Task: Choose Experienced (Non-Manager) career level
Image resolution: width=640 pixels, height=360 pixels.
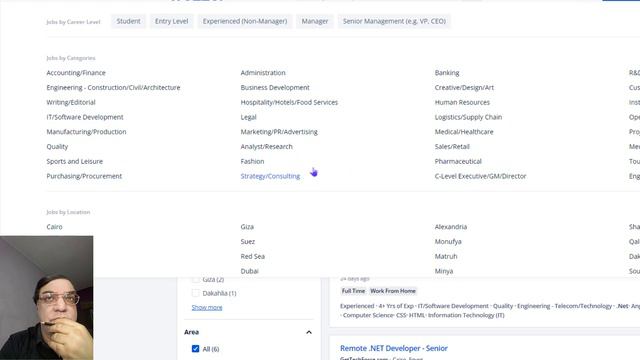Action: click(245, 21)
